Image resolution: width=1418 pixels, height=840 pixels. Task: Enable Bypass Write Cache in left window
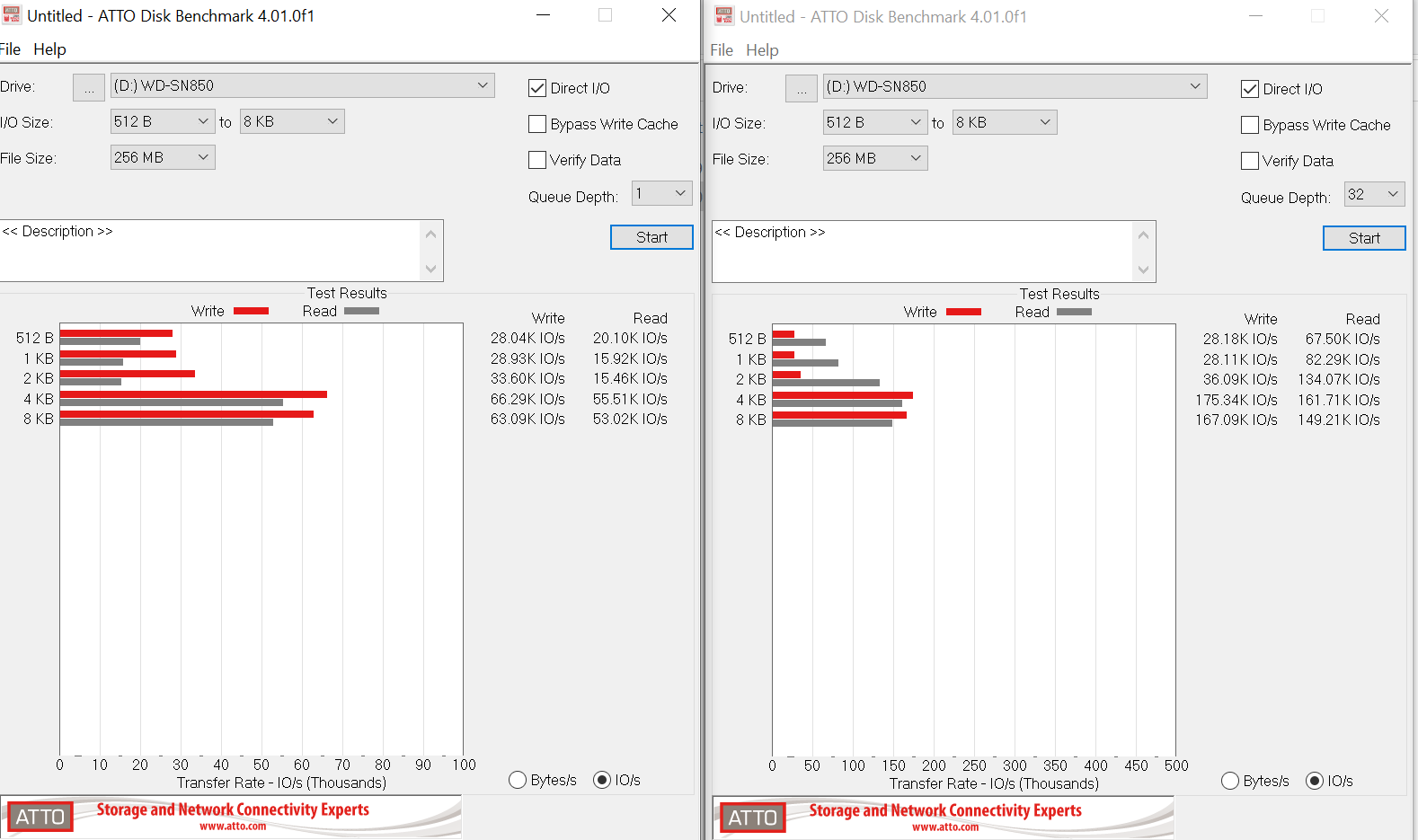[x=537, y=124]
